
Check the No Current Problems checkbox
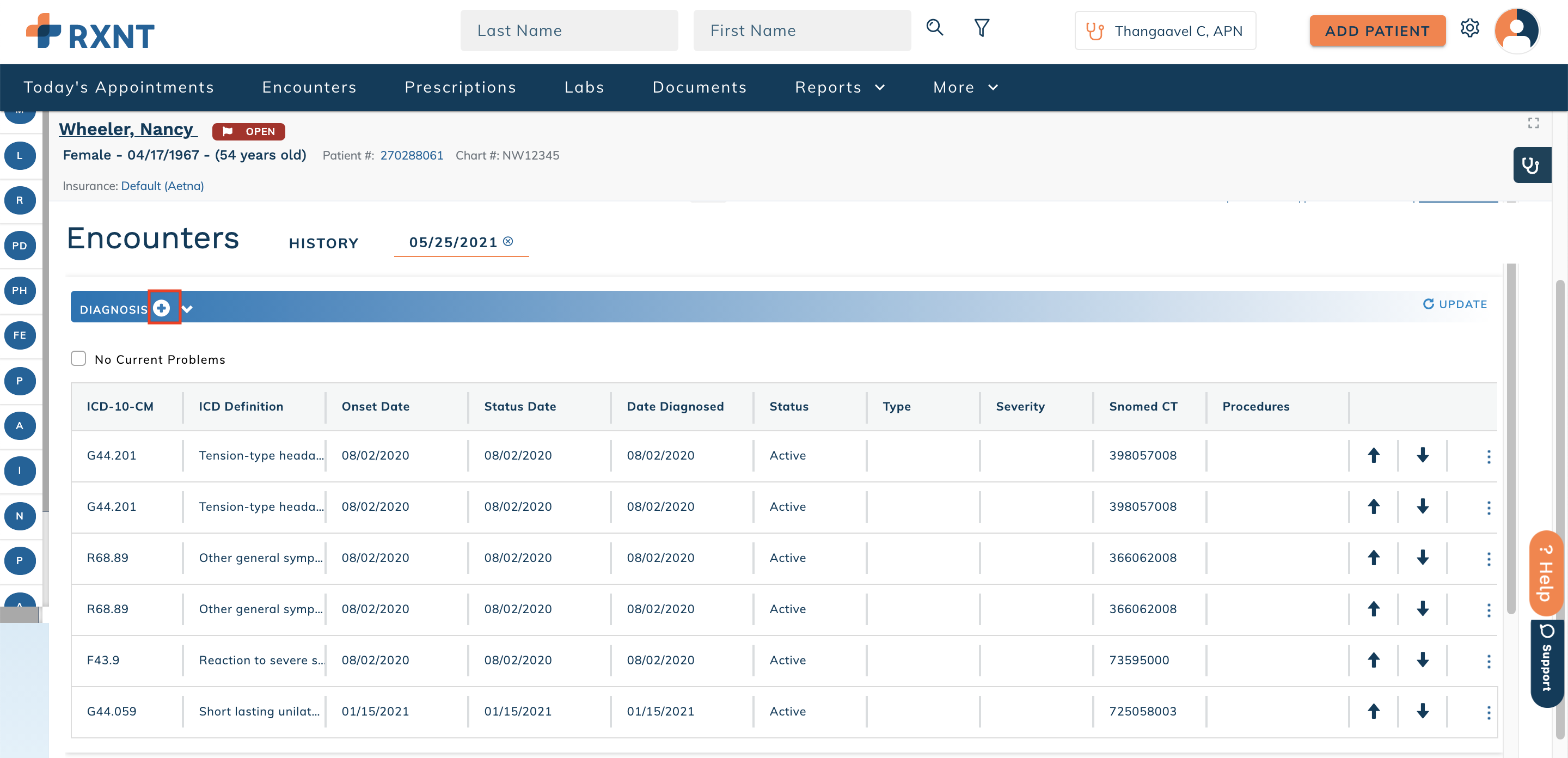[78, 359]
